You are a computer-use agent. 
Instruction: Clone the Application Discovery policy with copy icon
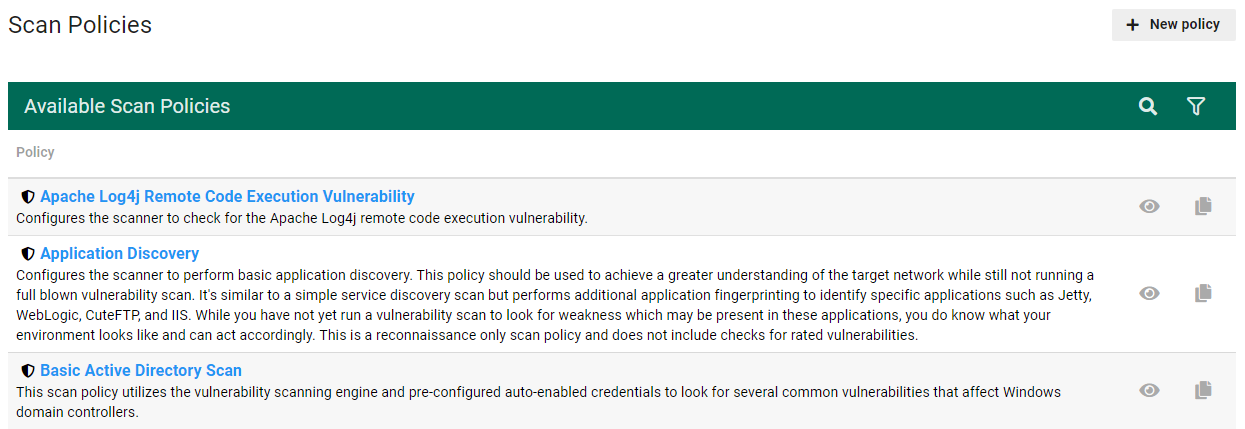click(x=1203, y=294)
